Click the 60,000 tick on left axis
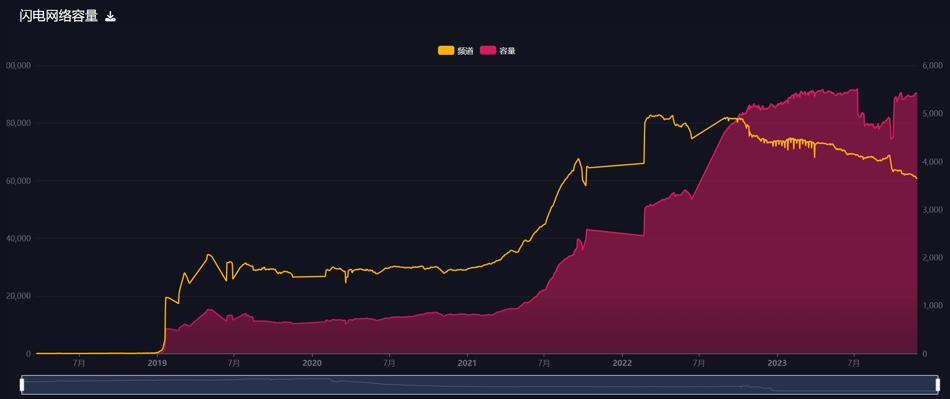This screenshot has width=950, height=399. (x=18, y=181)
